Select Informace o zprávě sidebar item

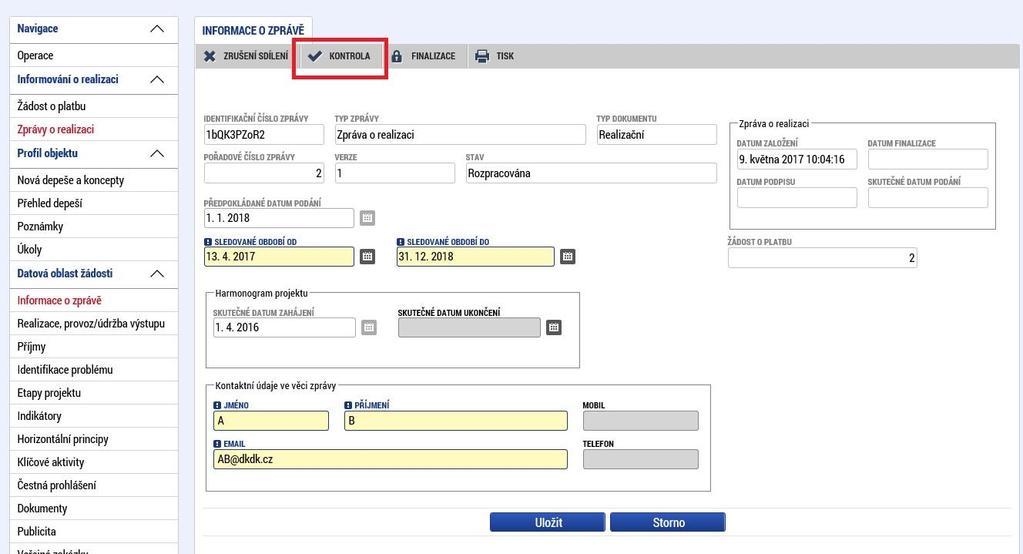[94, 300]
